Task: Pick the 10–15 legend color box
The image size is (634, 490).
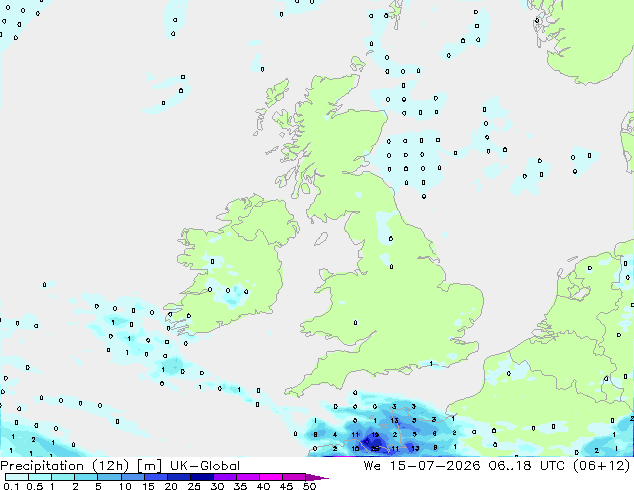Action: coord(133,477)
